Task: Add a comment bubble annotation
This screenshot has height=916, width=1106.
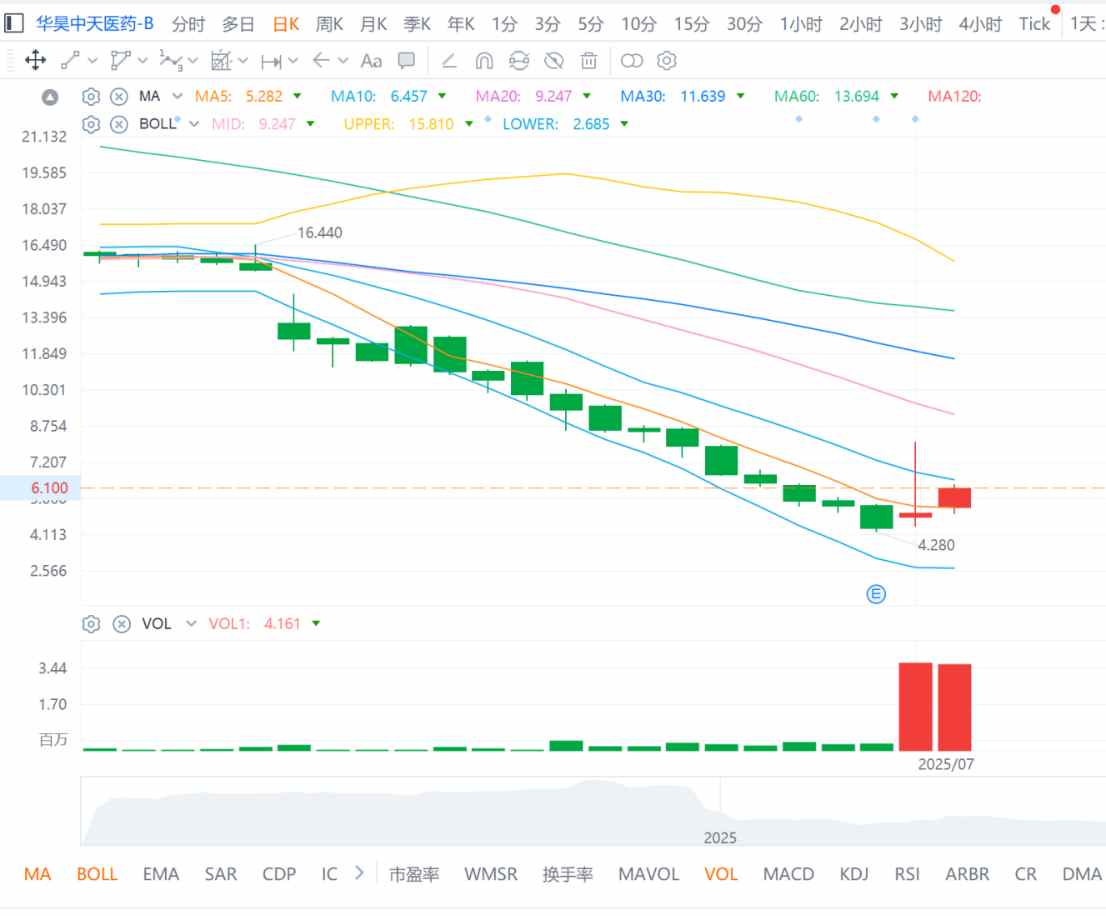Action: 406,61
